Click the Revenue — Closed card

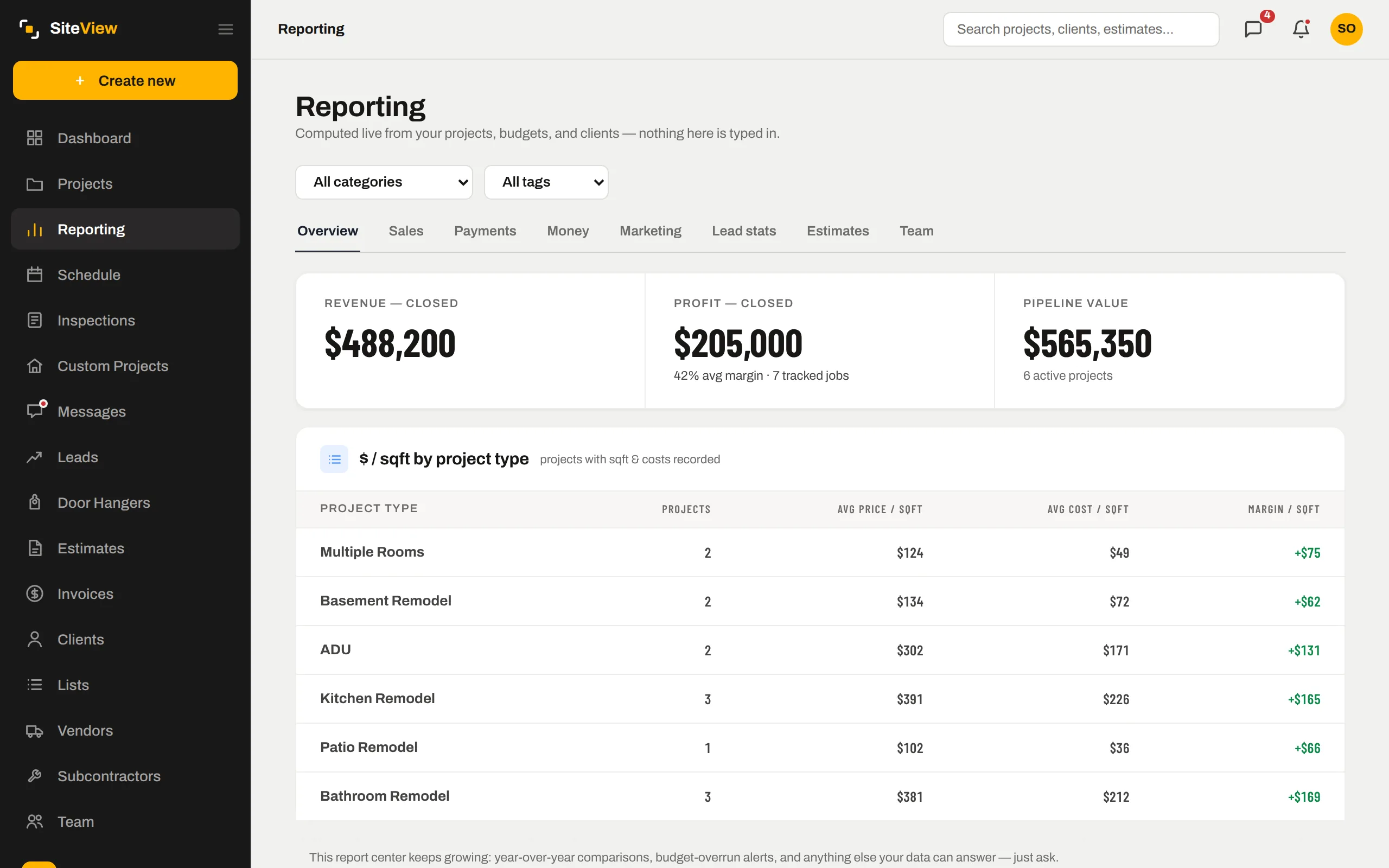pos(470,341)
